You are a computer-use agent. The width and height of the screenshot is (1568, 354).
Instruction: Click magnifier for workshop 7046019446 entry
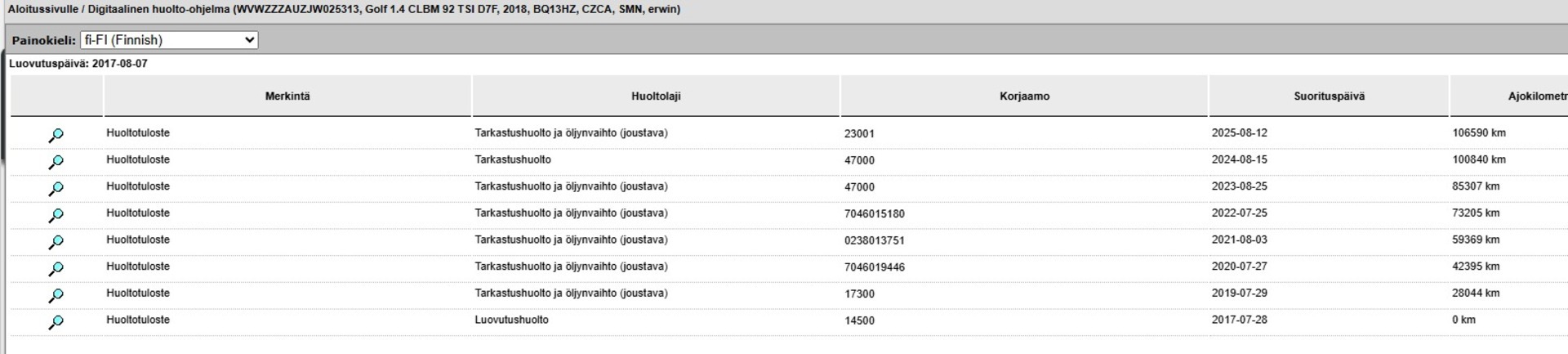(x=56, y=269)
